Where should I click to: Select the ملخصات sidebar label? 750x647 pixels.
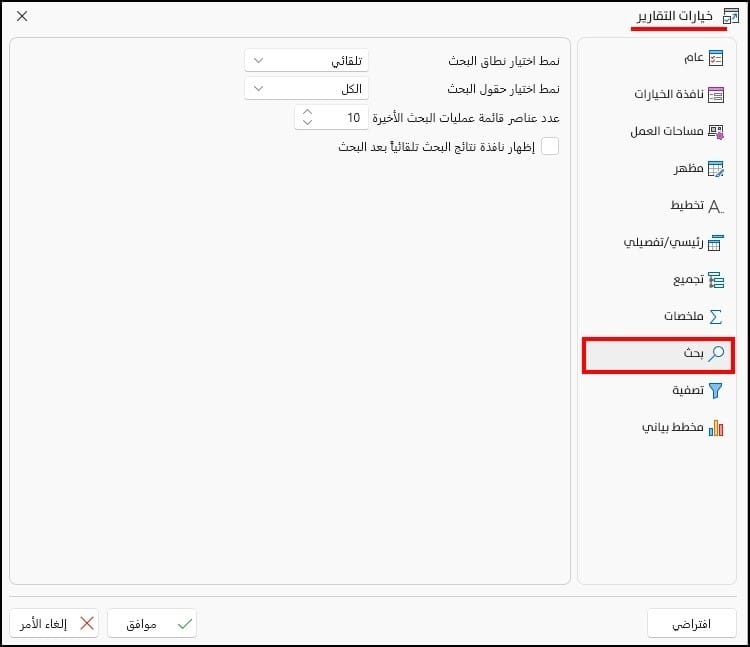click(x=684, y=316)
